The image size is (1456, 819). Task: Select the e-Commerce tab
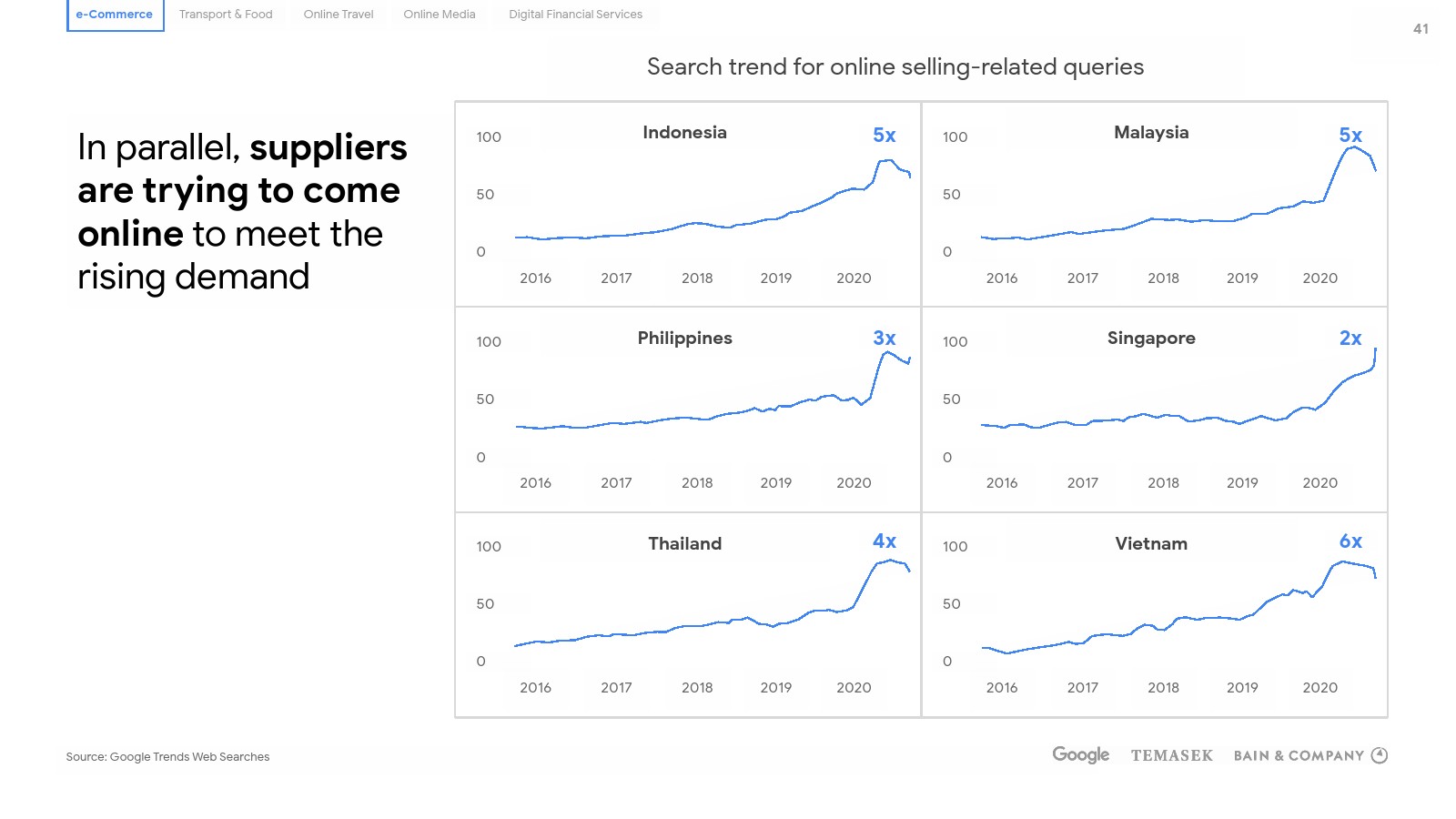coord(115,15)
